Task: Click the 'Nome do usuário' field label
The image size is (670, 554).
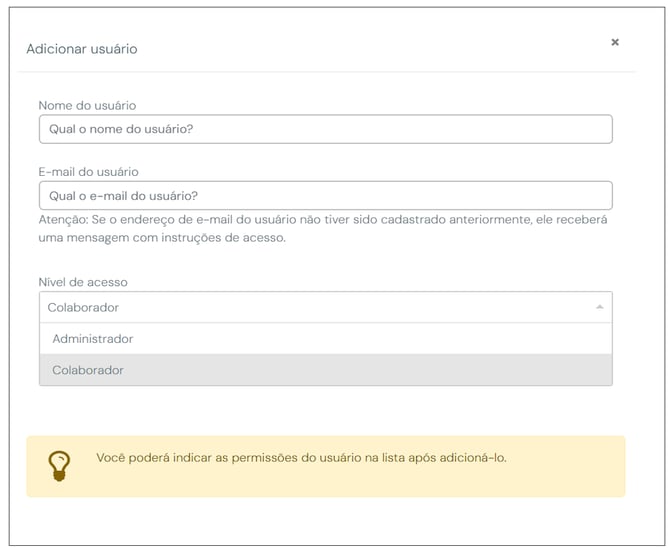Action: [x=87, y=106]
